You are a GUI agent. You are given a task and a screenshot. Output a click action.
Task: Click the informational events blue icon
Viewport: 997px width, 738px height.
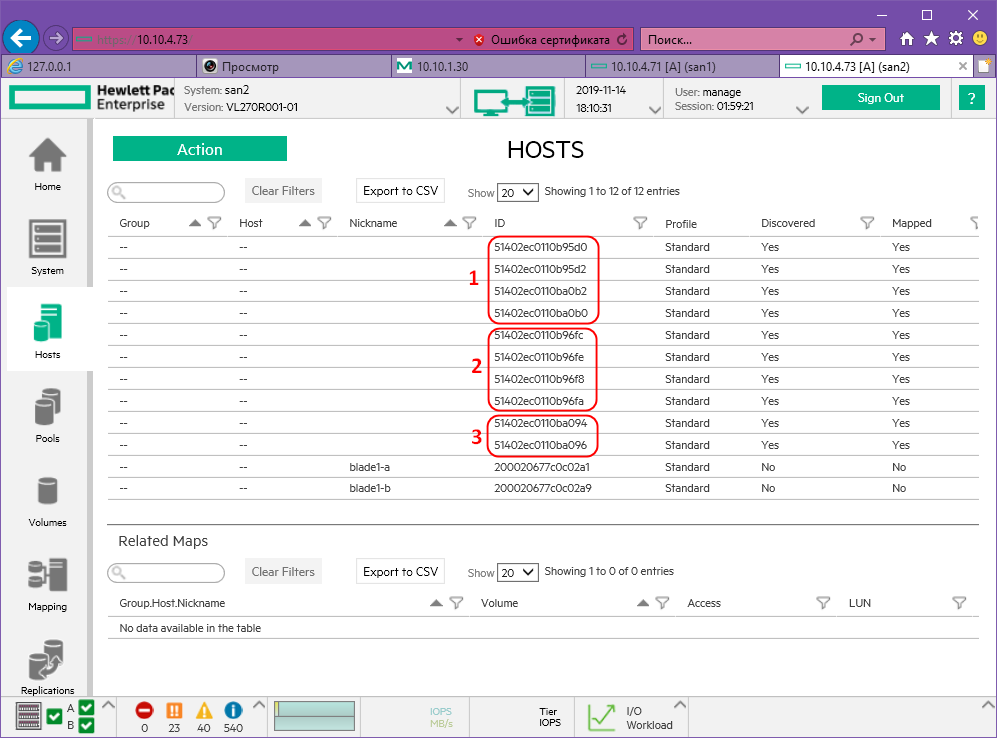point(233,710)
